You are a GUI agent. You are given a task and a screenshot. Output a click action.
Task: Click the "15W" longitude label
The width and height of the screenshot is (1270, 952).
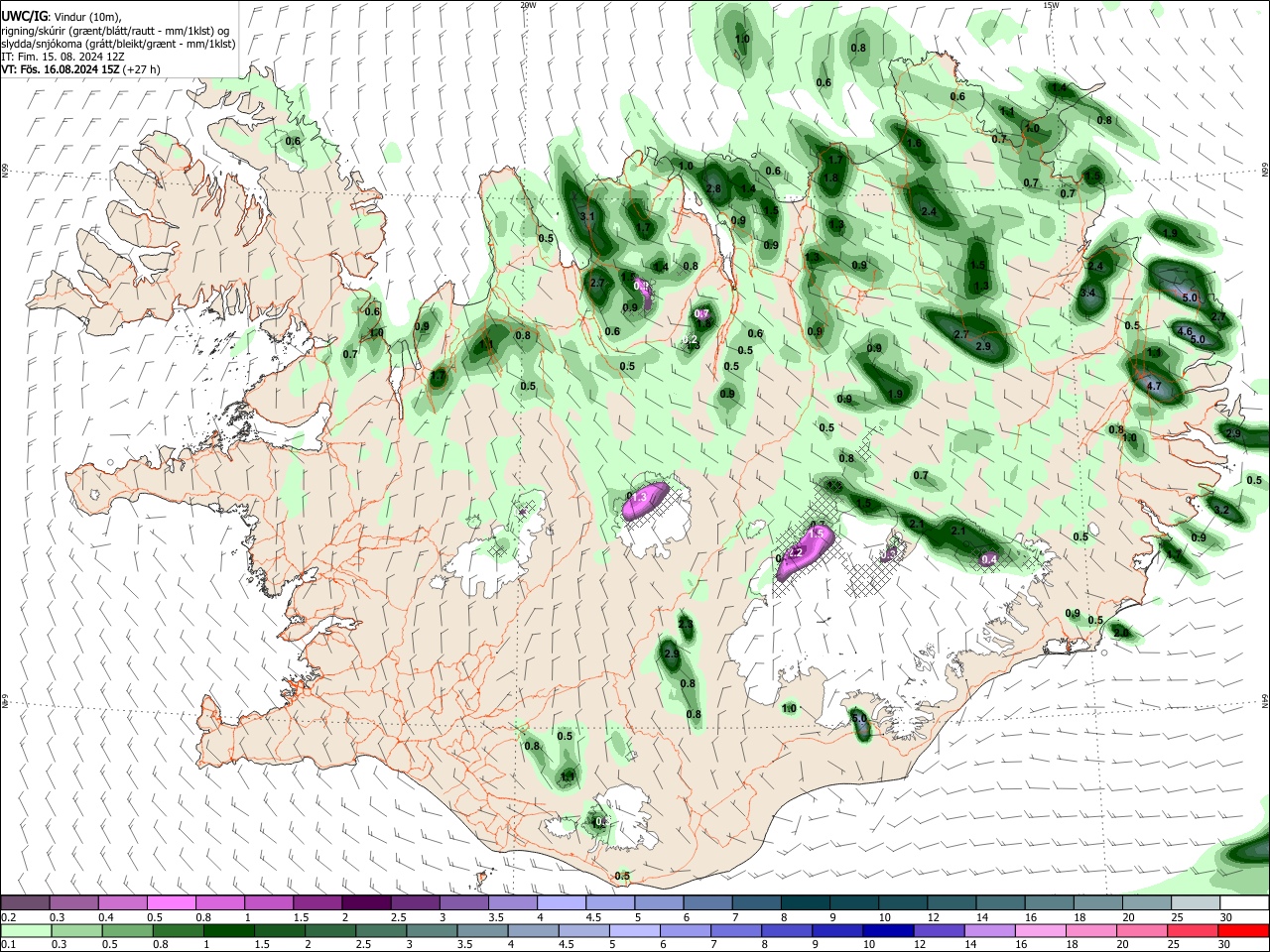pyautogui.click(x=1051, y=5)
